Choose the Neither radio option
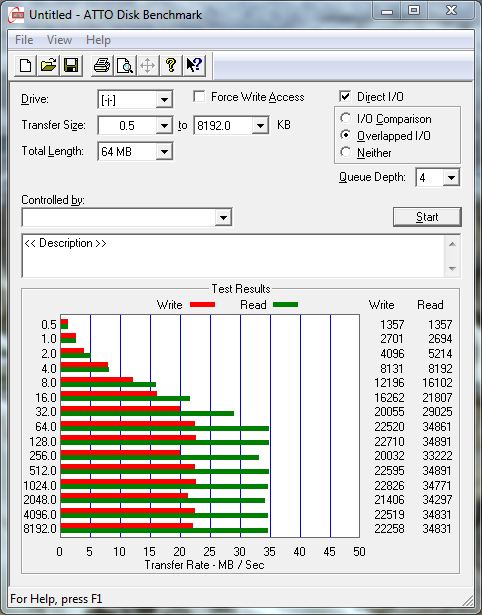This screenshot has width=482, height=615. click(x=346, y=152)
